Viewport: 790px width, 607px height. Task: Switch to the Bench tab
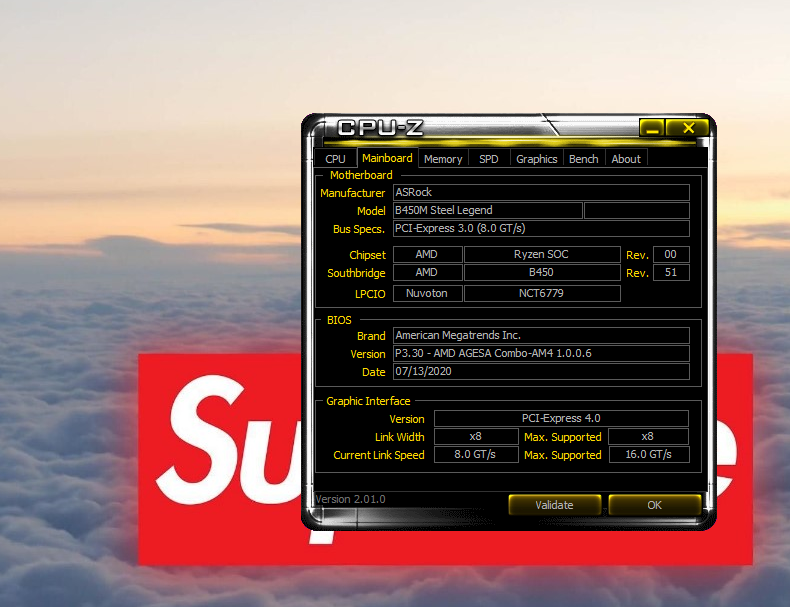point(583,159)
